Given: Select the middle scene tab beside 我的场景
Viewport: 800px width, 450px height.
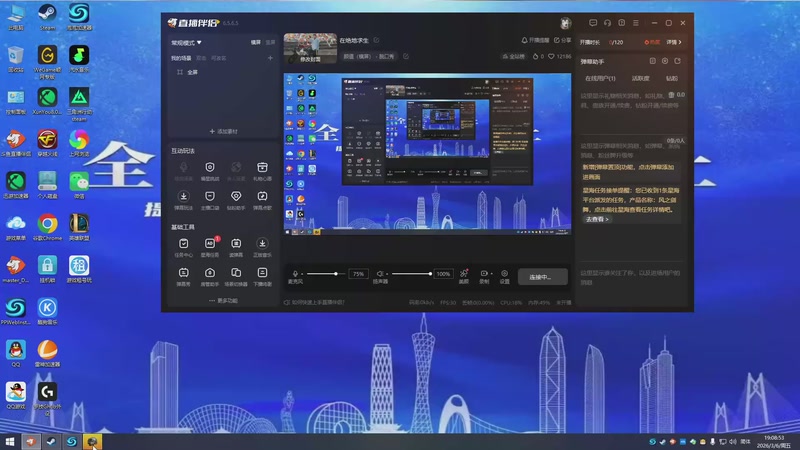Looking at the screenshot, I should tap(202, 58).
